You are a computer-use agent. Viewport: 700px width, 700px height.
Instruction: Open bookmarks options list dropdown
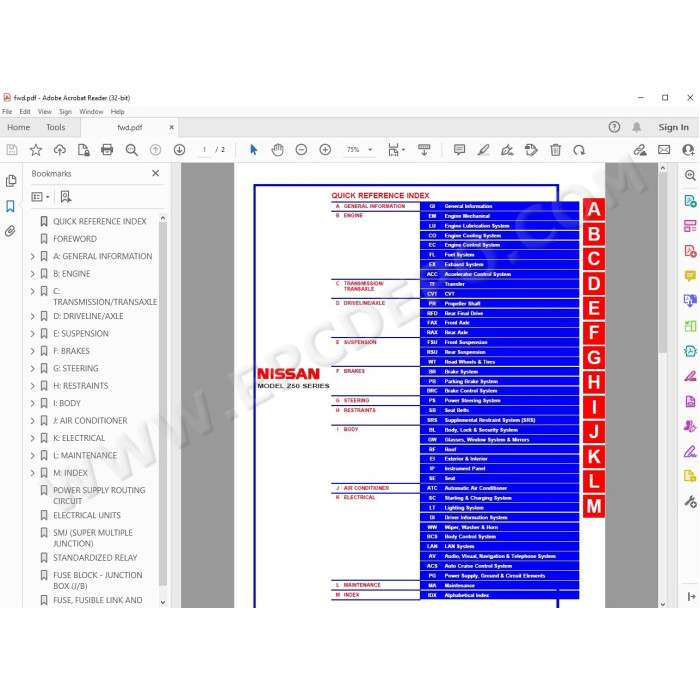point(40,197)
